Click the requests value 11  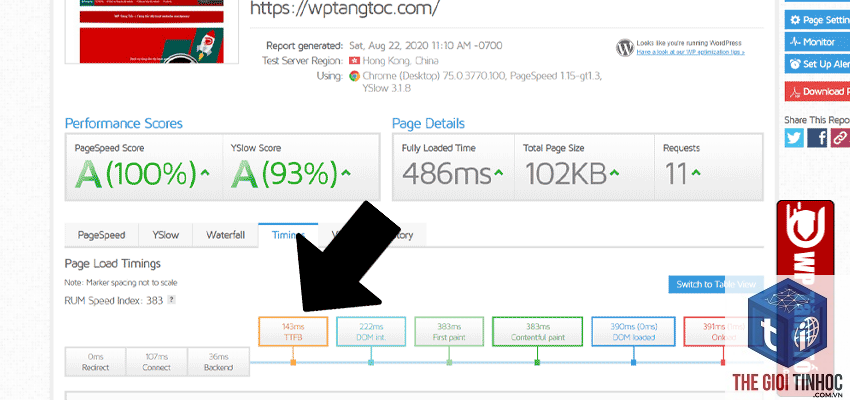click(x=676, y=175)
